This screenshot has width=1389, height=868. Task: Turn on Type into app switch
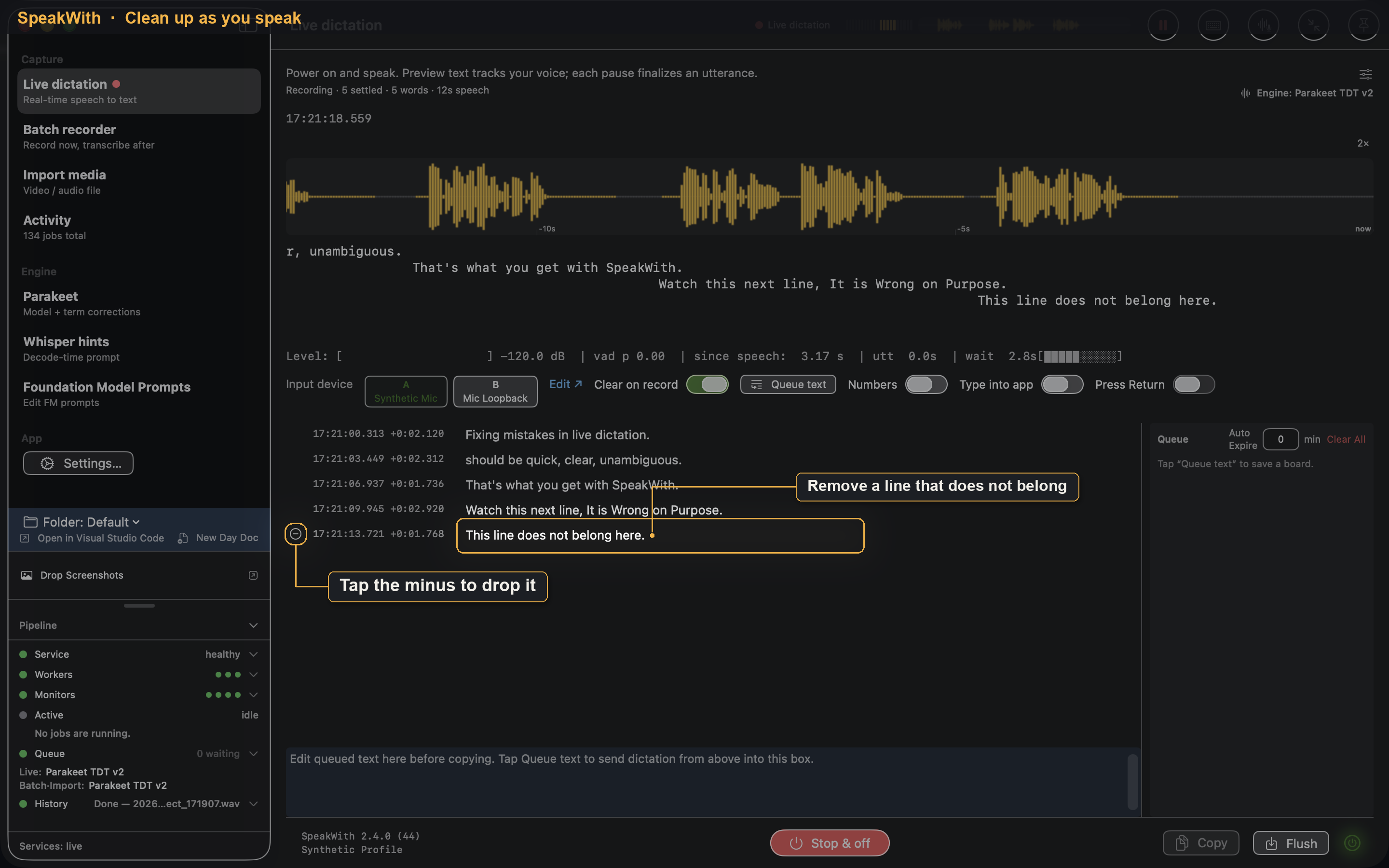tap(1062, 385)
